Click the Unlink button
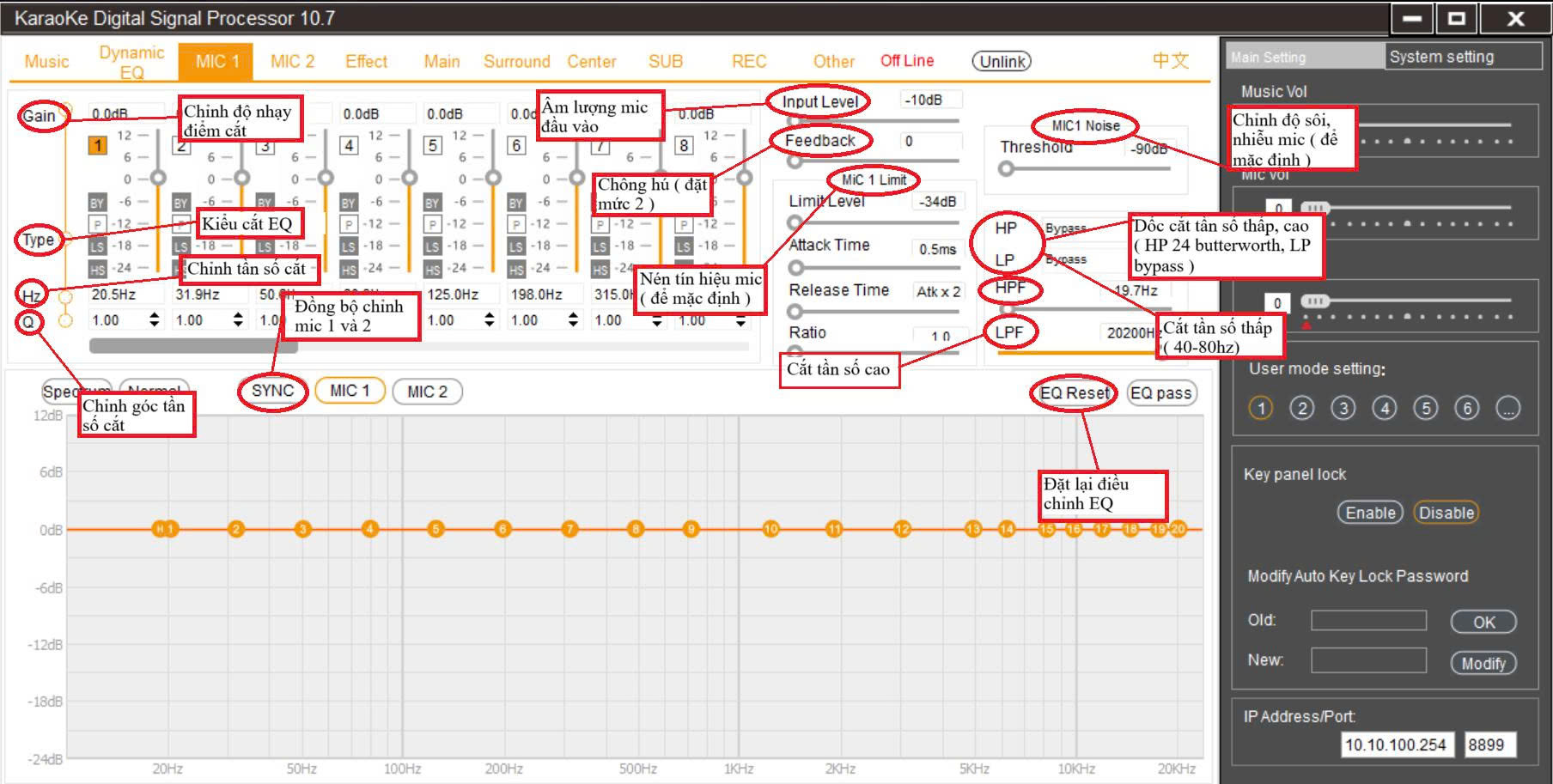Screen dimensions: 1553x784 coord(1002,62)
